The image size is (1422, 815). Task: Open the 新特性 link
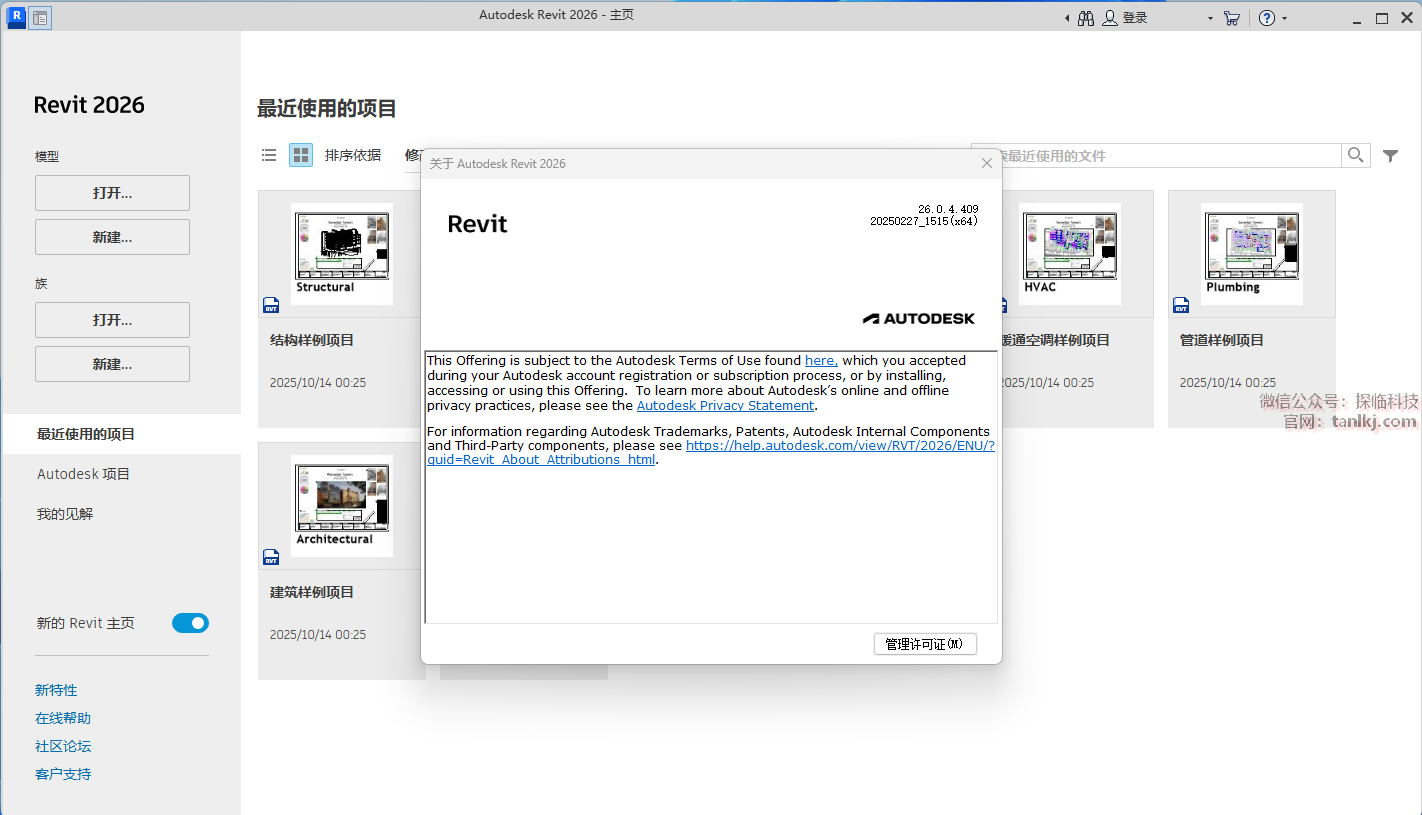[56, 690]
